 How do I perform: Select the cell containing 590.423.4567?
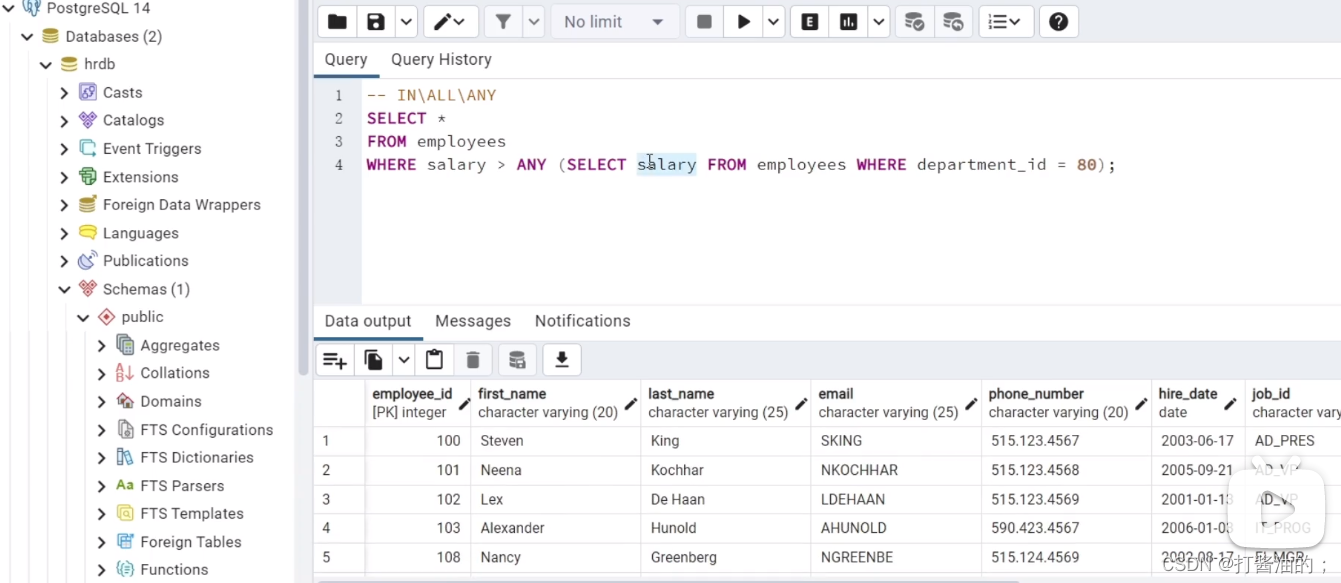pos(1066,528)
